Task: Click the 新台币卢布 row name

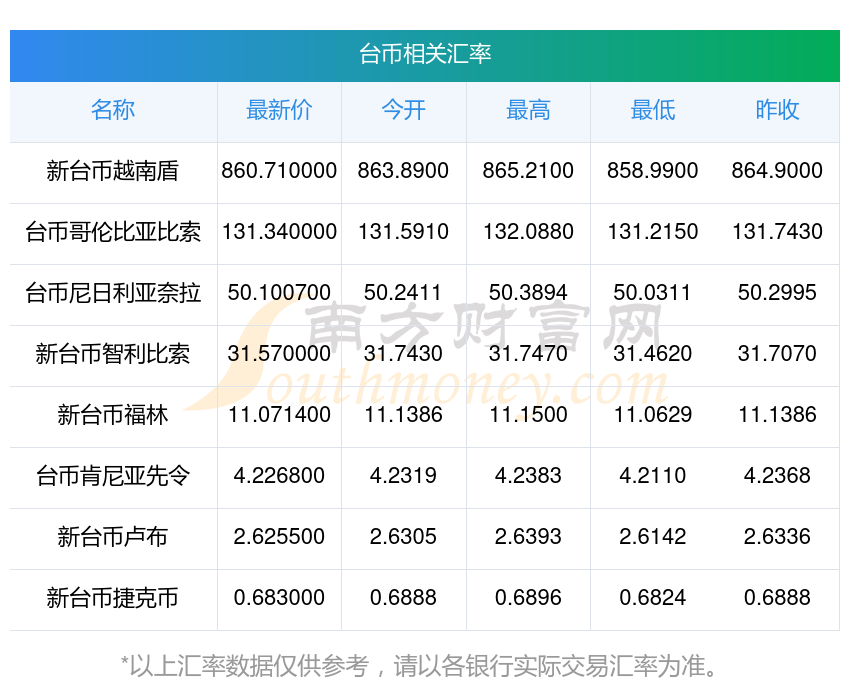Action: click(x=113, y=537)
